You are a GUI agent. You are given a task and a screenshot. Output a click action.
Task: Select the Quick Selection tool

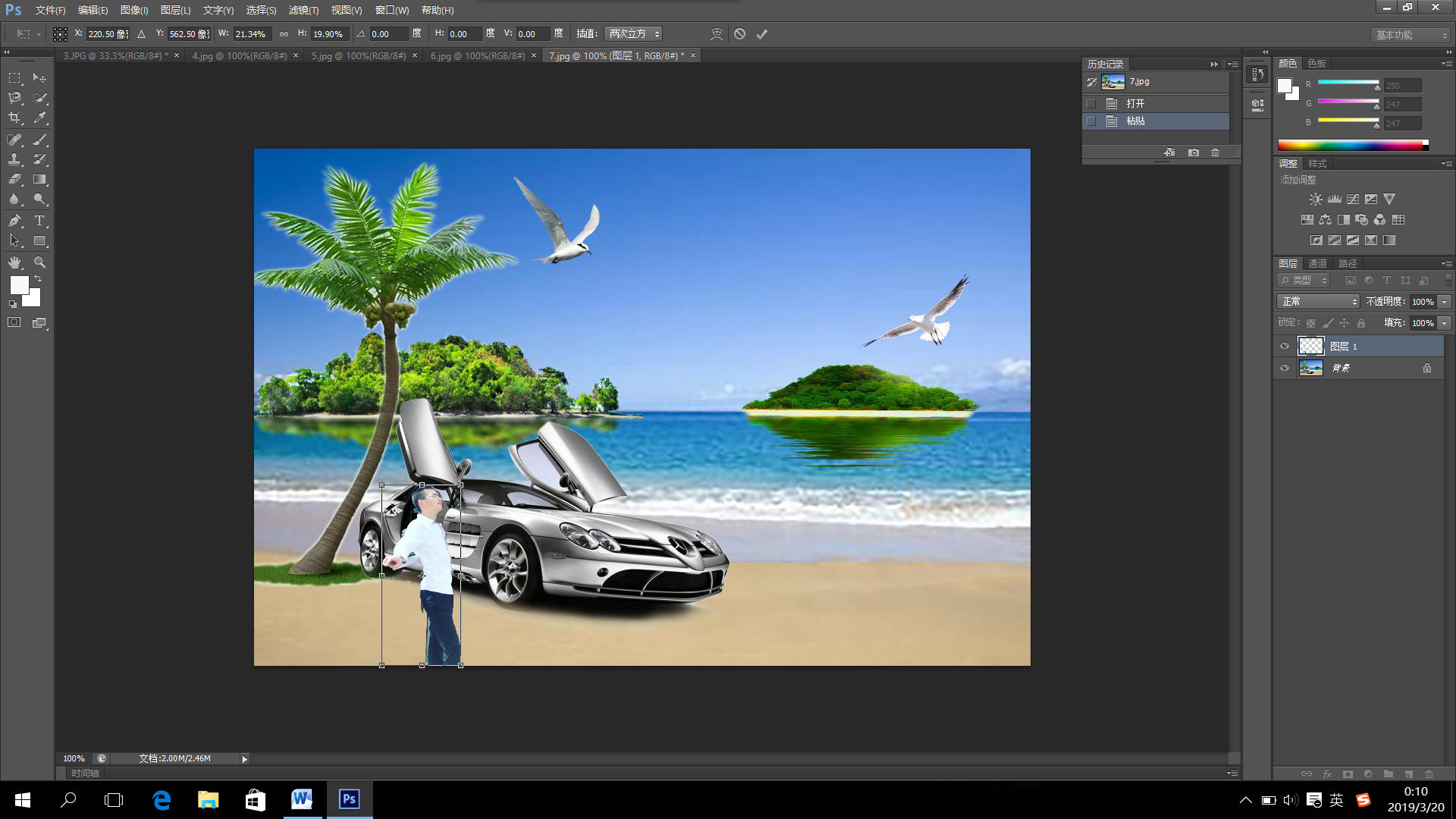click(39, 98)
